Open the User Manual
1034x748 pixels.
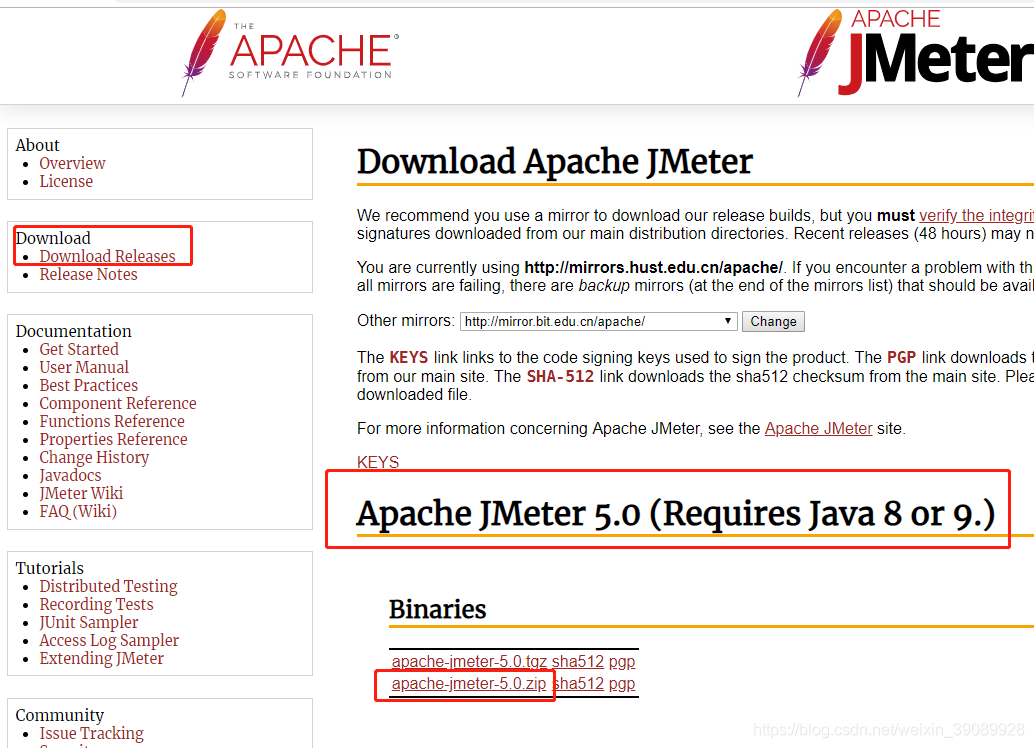(84, 367)
